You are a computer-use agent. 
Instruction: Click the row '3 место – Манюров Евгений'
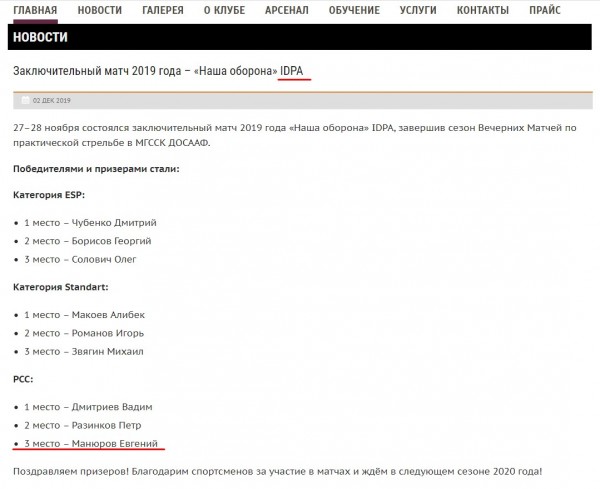click(x=91, y=444)
